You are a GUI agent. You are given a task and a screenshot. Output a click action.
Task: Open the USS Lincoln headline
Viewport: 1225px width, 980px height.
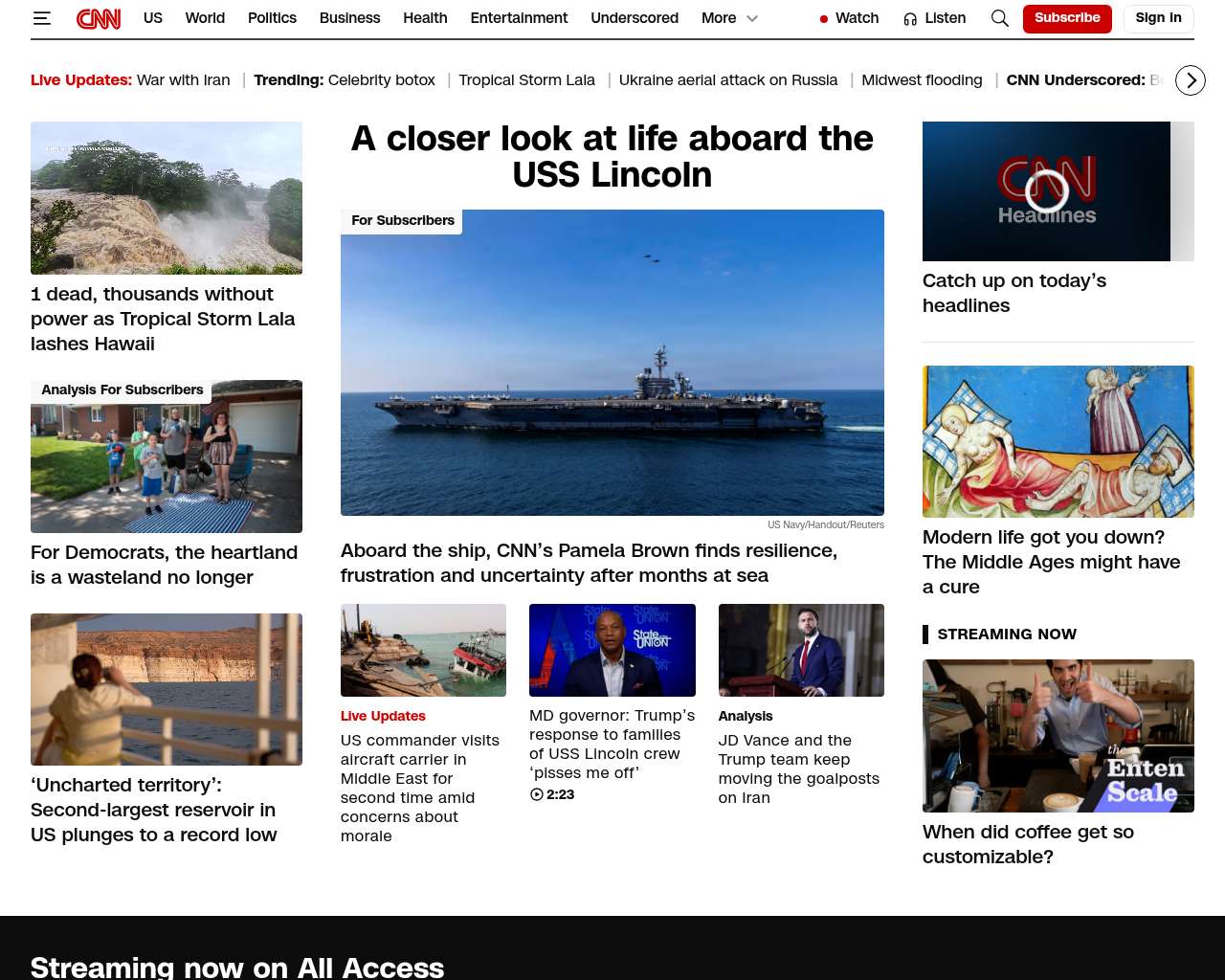coord(612,157)
